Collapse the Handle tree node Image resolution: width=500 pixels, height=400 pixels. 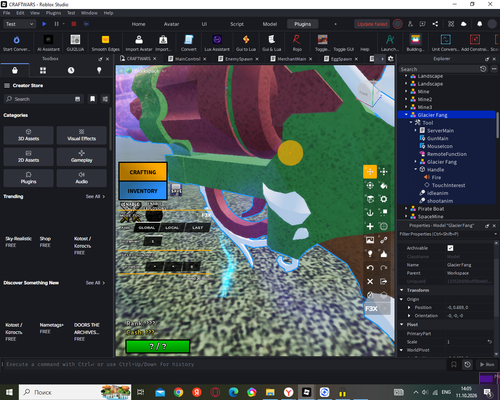(416, 169)
